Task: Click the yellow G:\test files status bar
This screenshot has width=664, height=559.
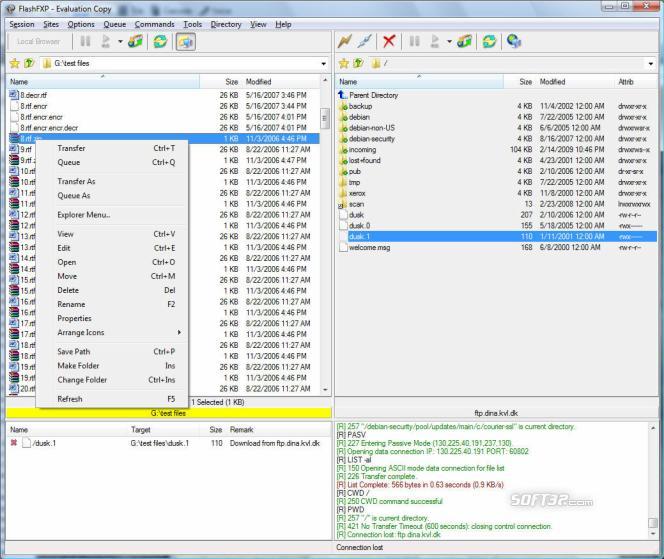Action: click(169, 413)
